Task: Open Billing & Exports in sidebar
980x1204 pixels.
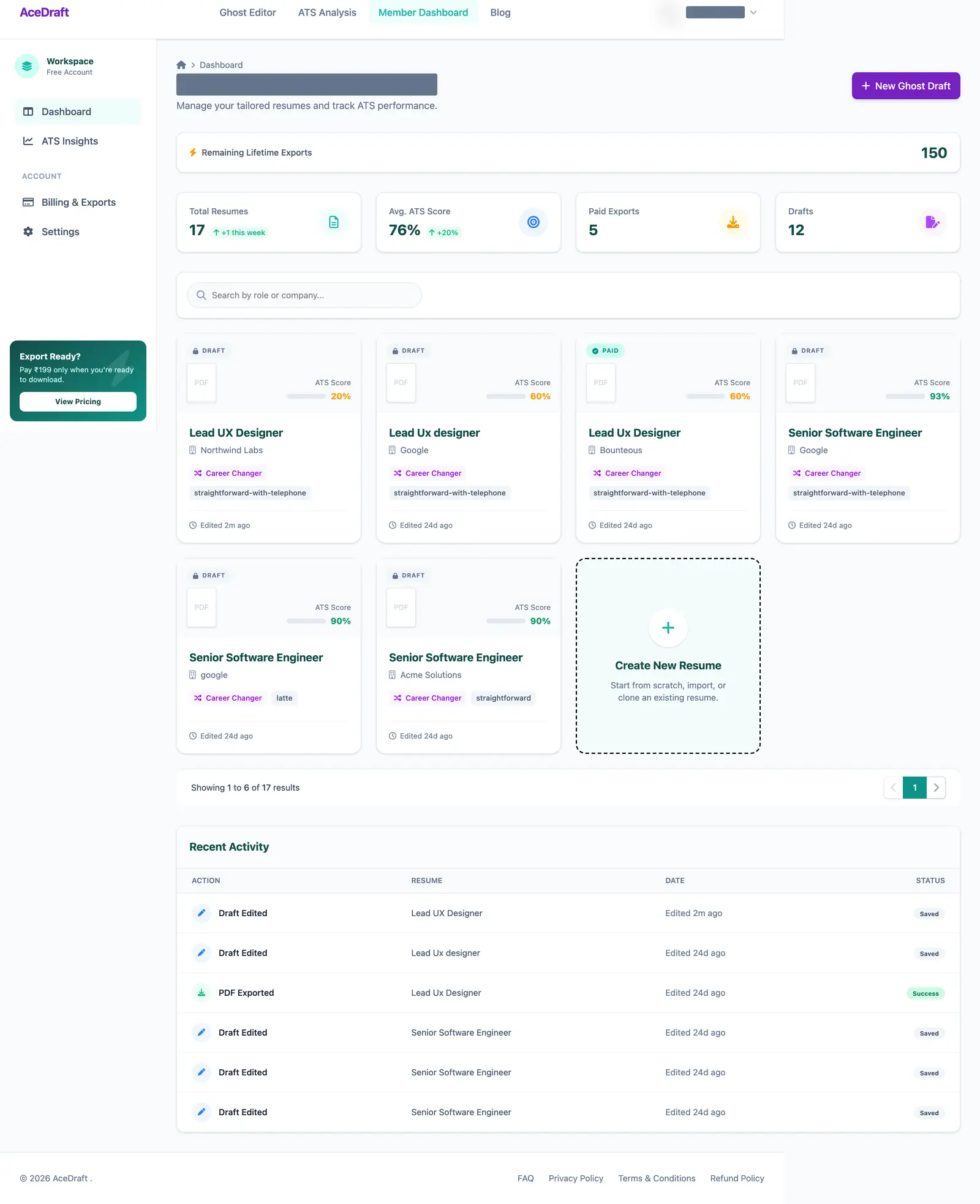Action: pyautogui.click(x=78, y=202)
